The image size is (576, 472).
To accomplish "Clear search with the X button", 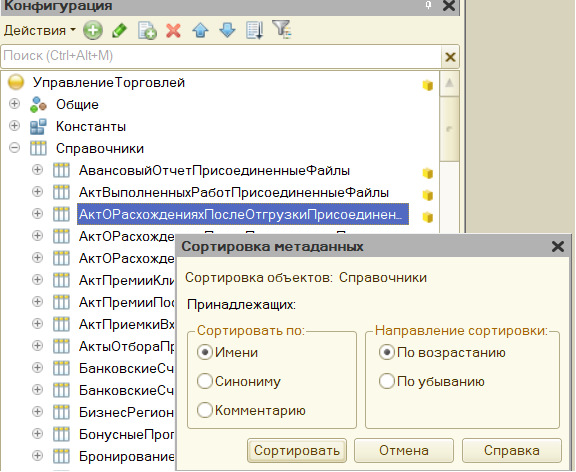I will click(x=450, y=57).
